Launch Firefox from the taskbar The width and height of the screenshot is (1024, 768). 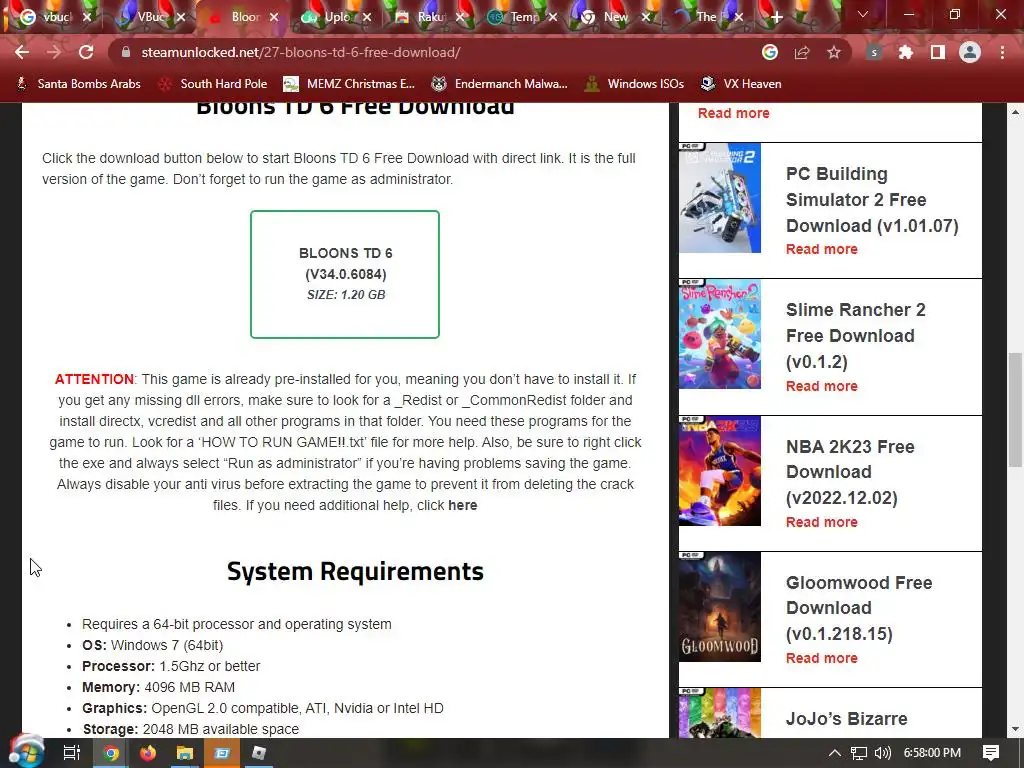148,753
